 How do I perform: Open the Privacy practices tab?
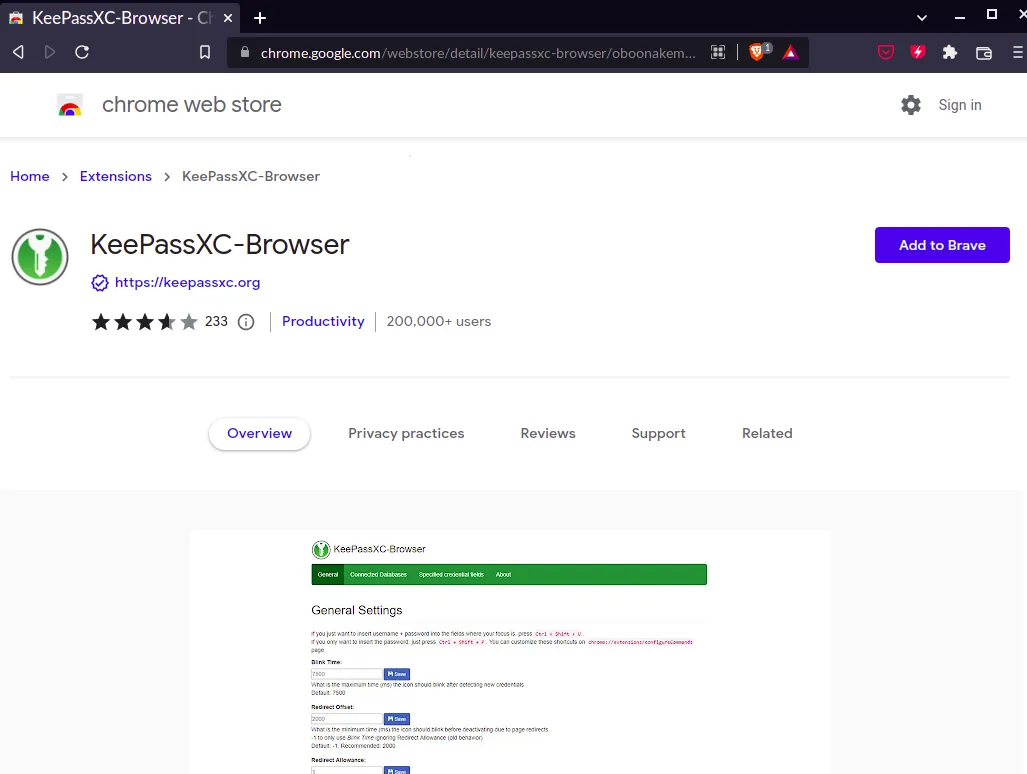coord(406,433)
